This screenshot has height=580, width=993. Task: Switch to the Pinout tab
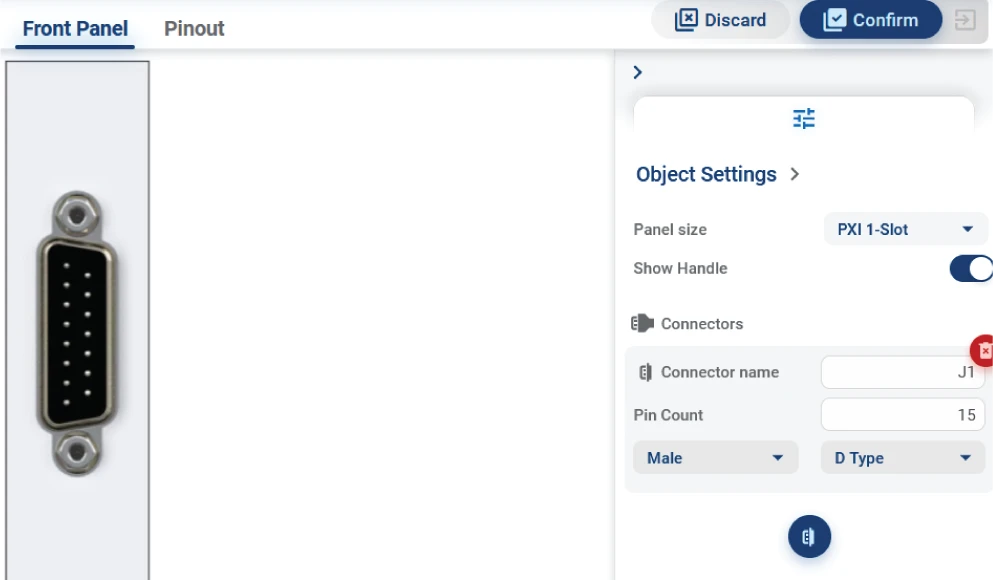pos(193,28)
